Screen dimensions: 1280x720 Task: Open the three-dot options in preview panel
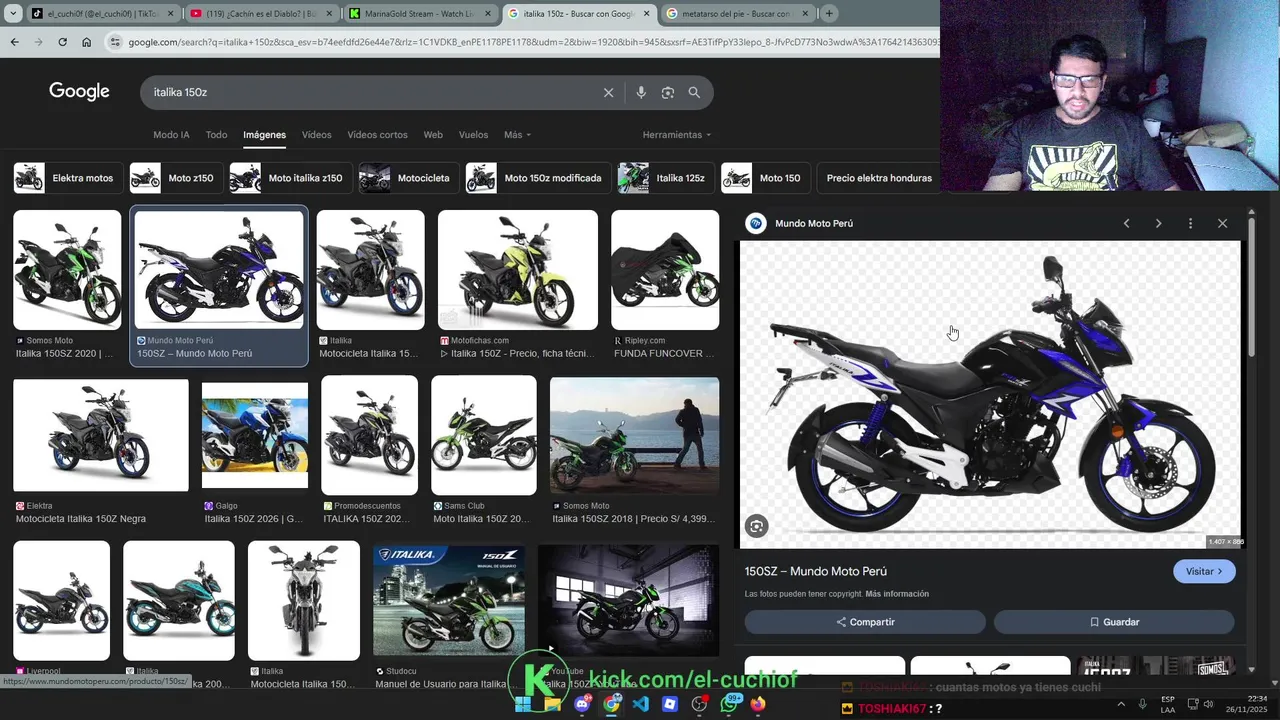(x=1190, y=223)
